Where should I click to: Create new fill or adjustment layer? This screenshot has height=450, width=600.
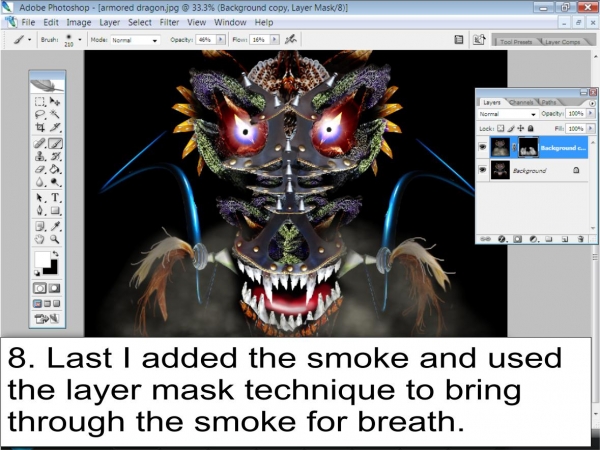click(533, 239)
